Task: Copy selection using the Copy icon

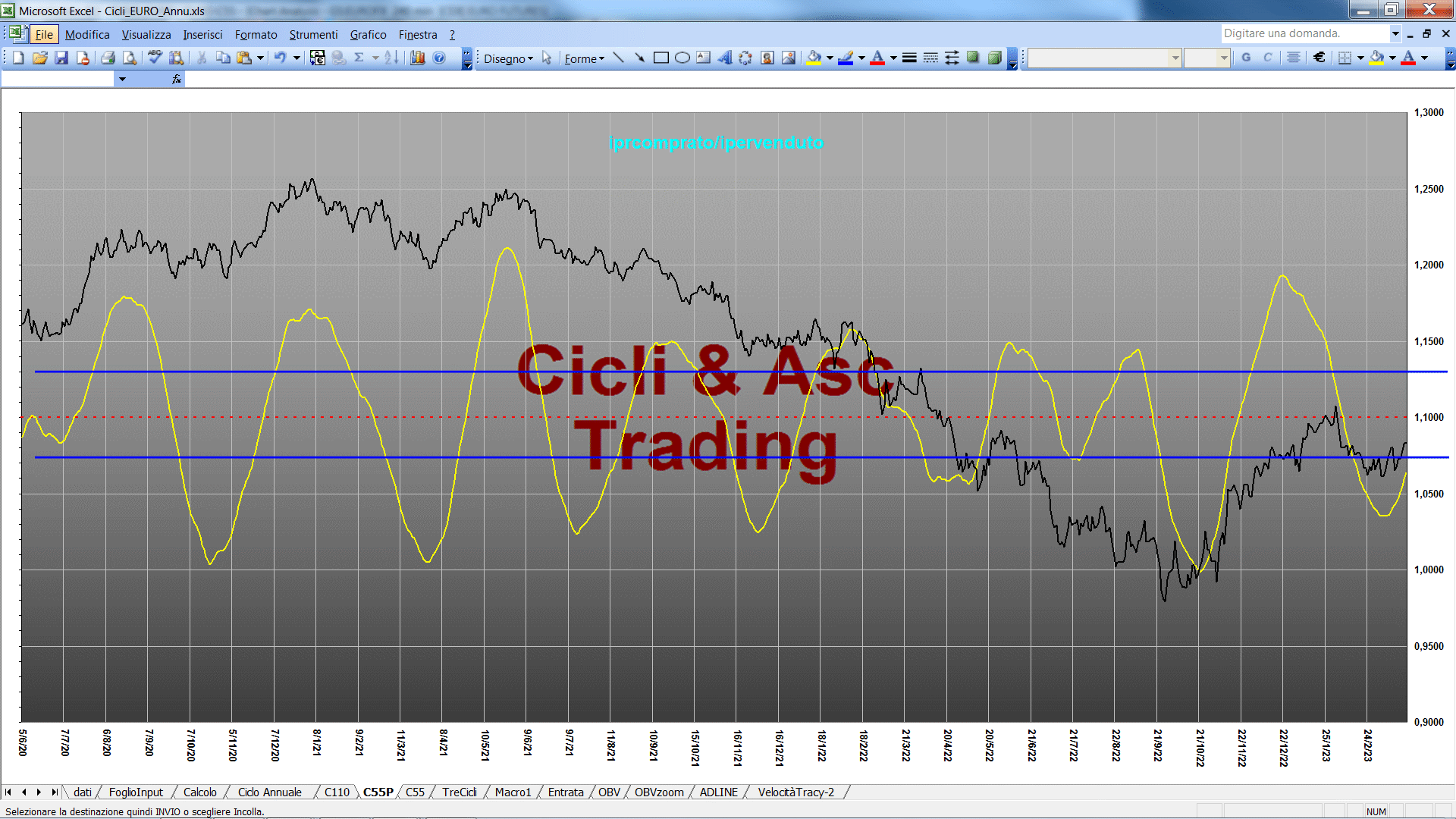Action: coord(223,58)
